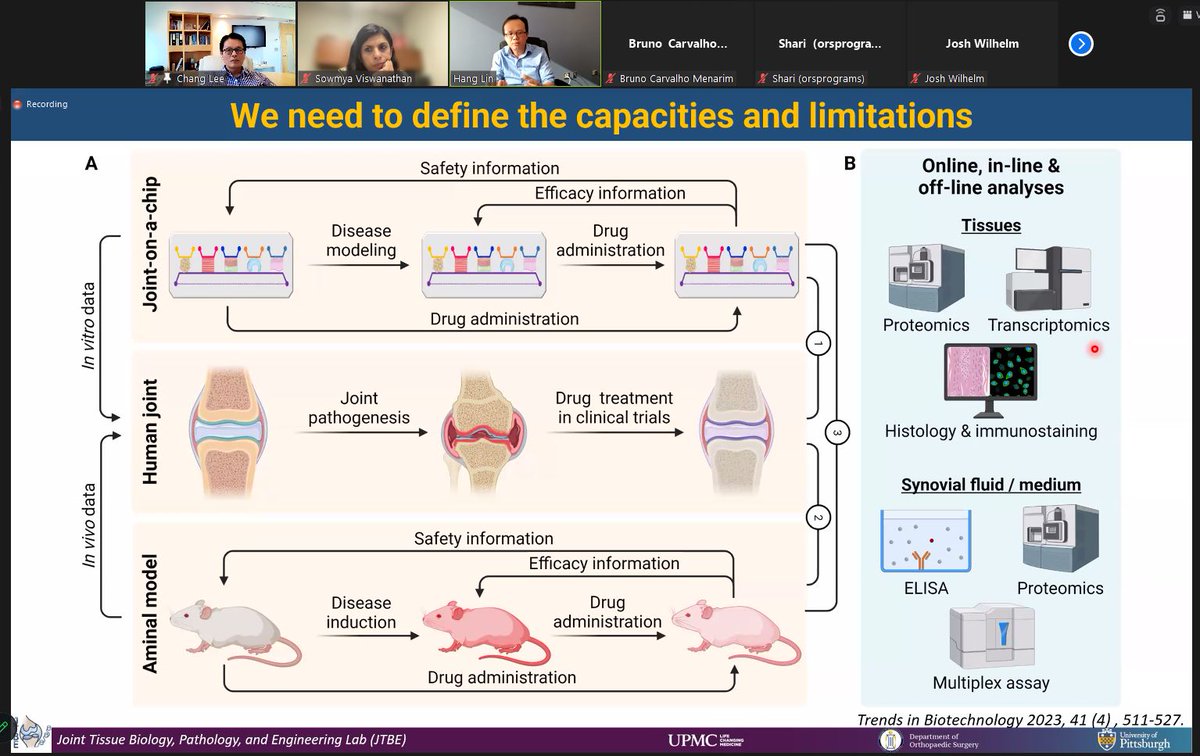Select Sowmya Viswanathan's video thumbnail

coord(371,43)
